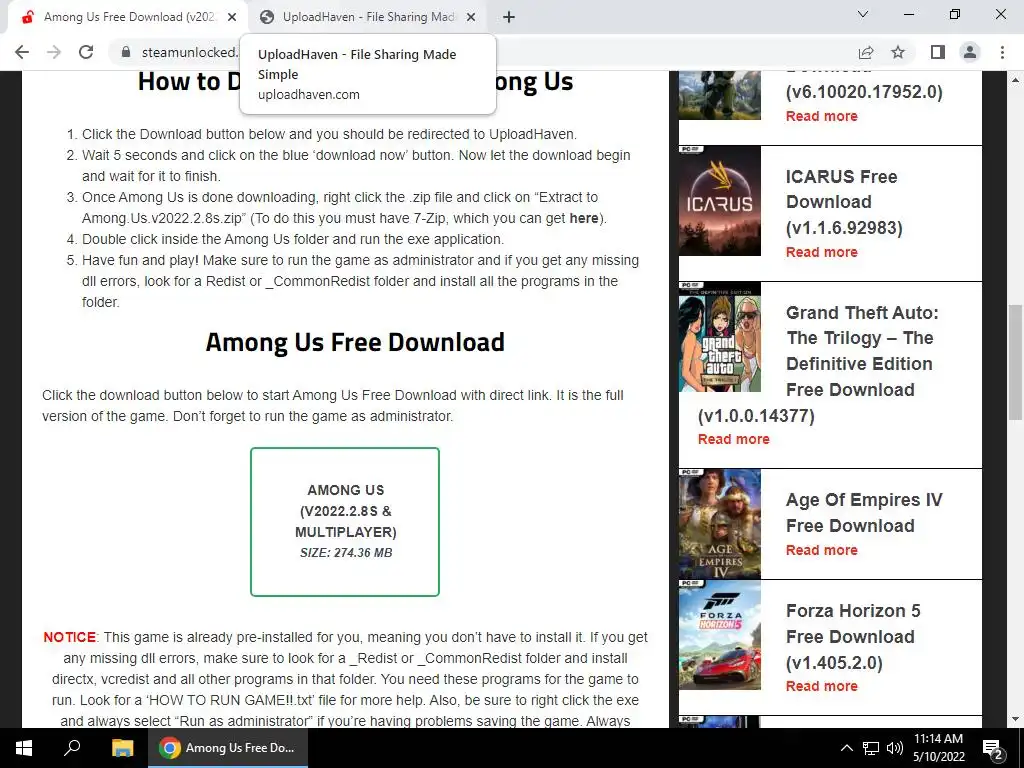Image resolution: width=1024 pixels, height=768 pixels.
Task: Open the ICARUS Free Download title
Action: coord(844,202)
